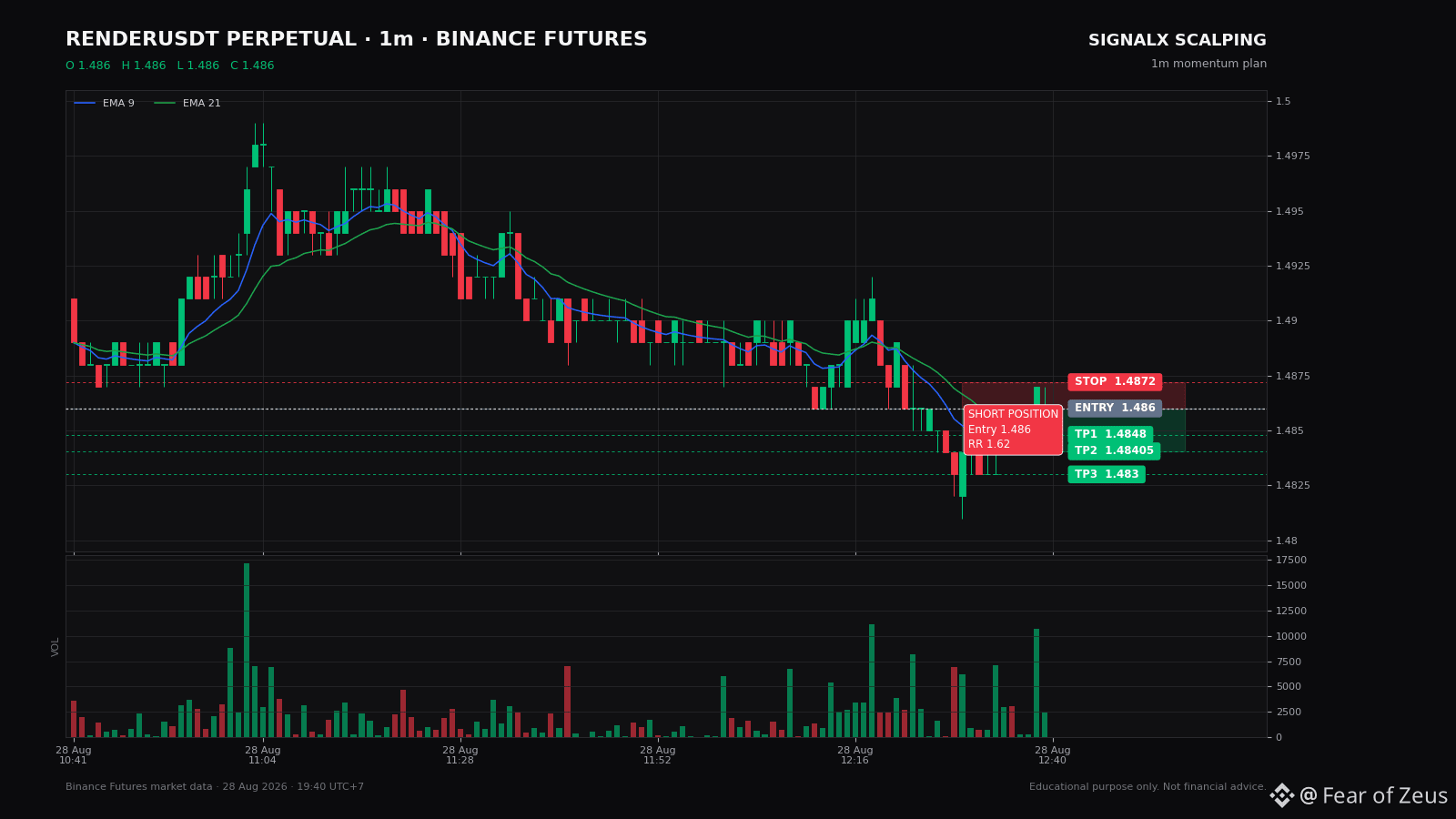Click the 1.4925 price axis label
This screenshot has width=1456, height=819.
[1293, 267]
